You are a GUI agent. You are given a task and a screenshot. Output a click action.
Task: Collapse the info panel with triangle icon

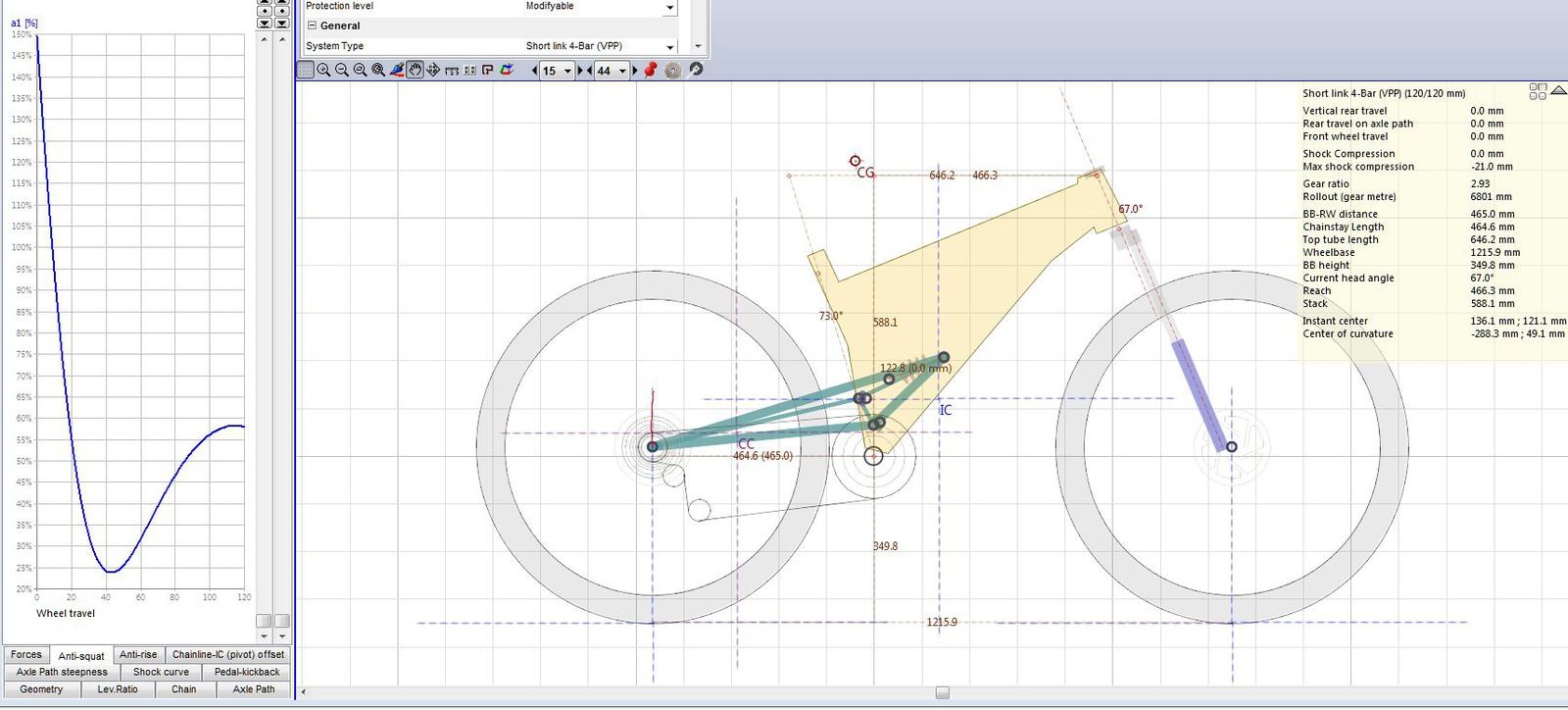[1558, 91]
